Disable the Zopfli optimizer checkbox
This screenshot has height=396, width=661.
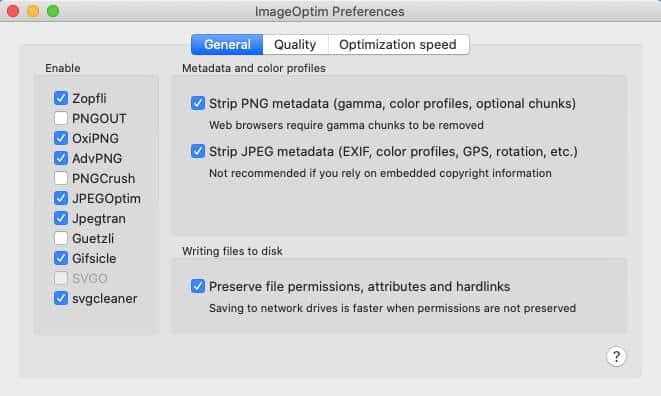pos(61,98)
